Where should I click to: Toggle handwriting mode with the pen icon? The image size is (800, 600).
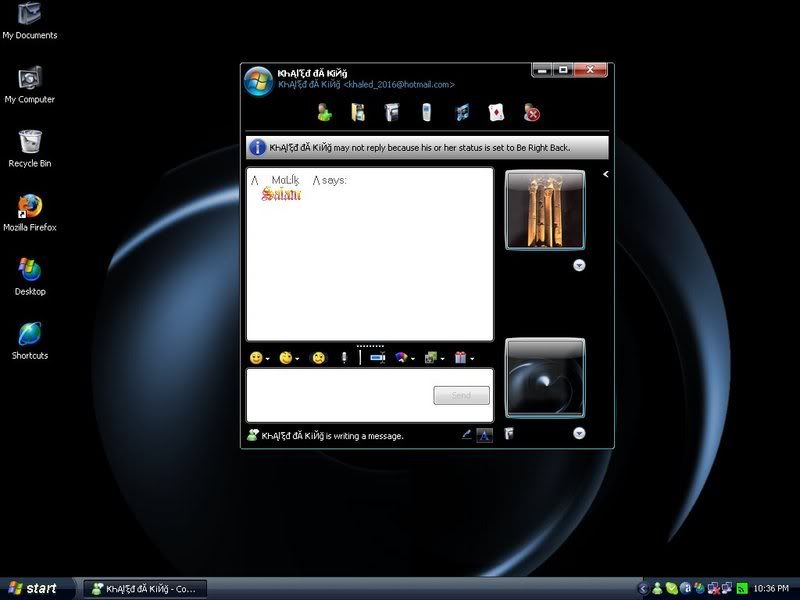(466, 435)
